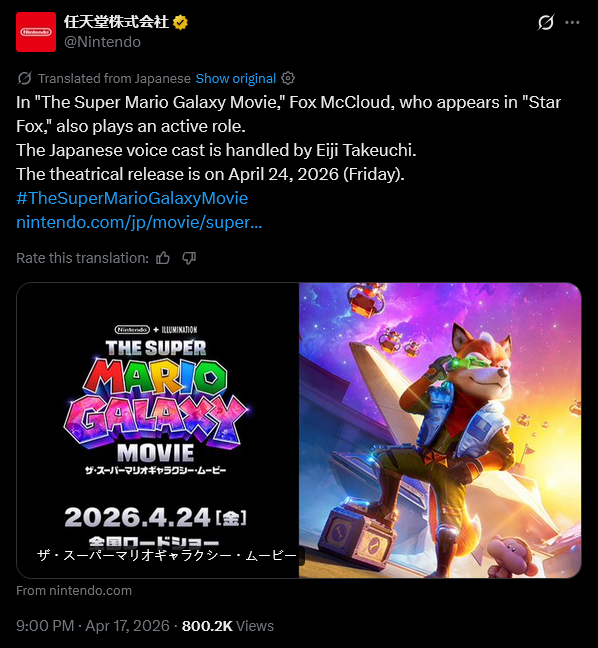Click 'Translated from Japanese' label
This screenshot has width=598, height=648.
(x=114, y=79)
